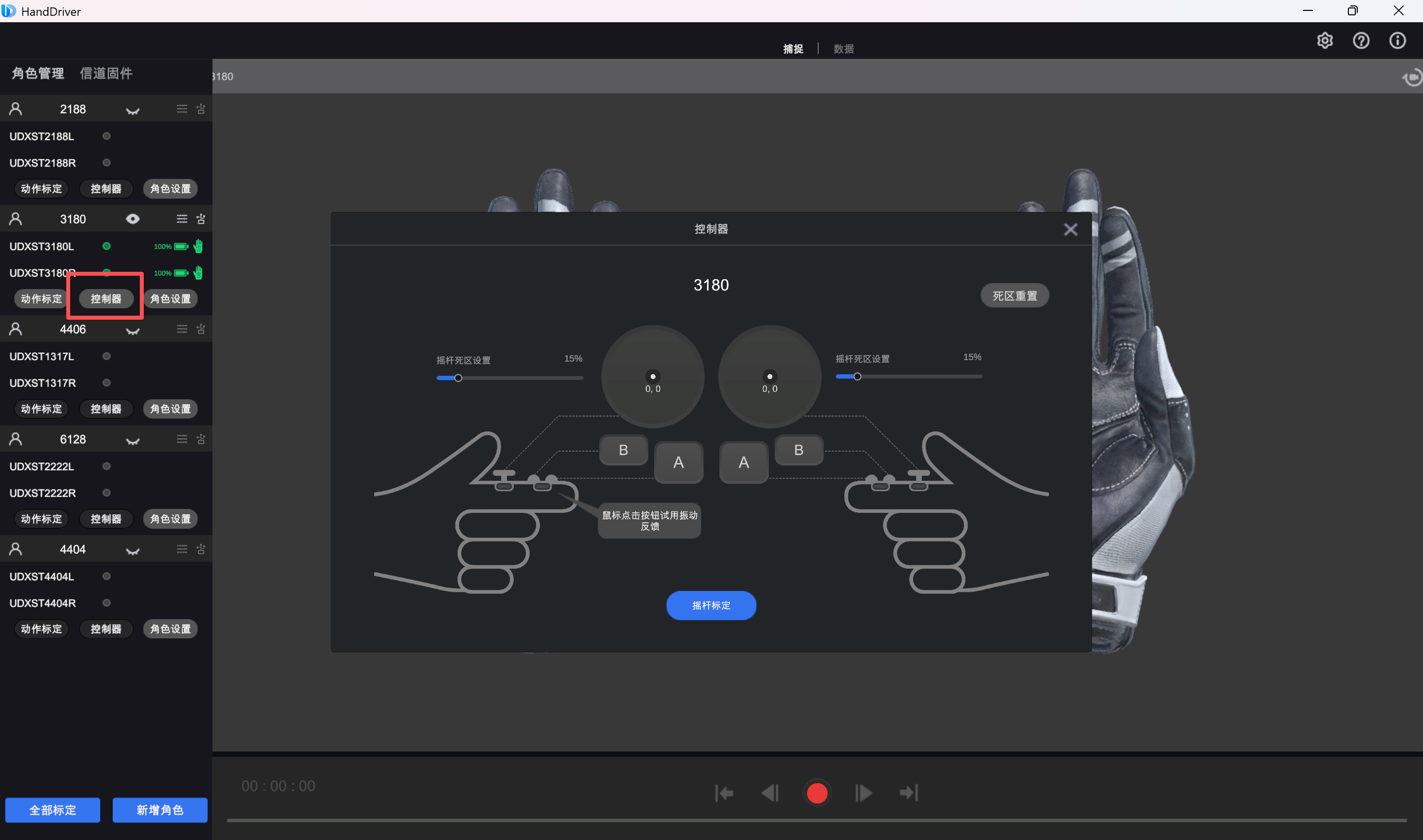Switch to the 信道固件 tab

[x=106, y=74]
